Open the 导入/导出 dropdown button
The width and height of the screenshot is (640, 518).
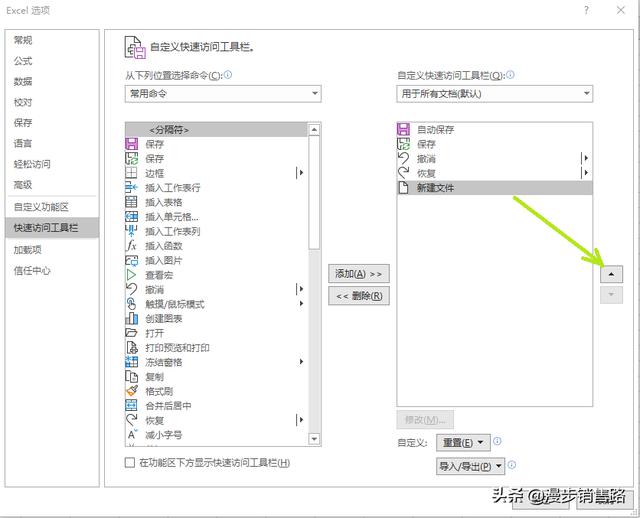tap(471, 466)
